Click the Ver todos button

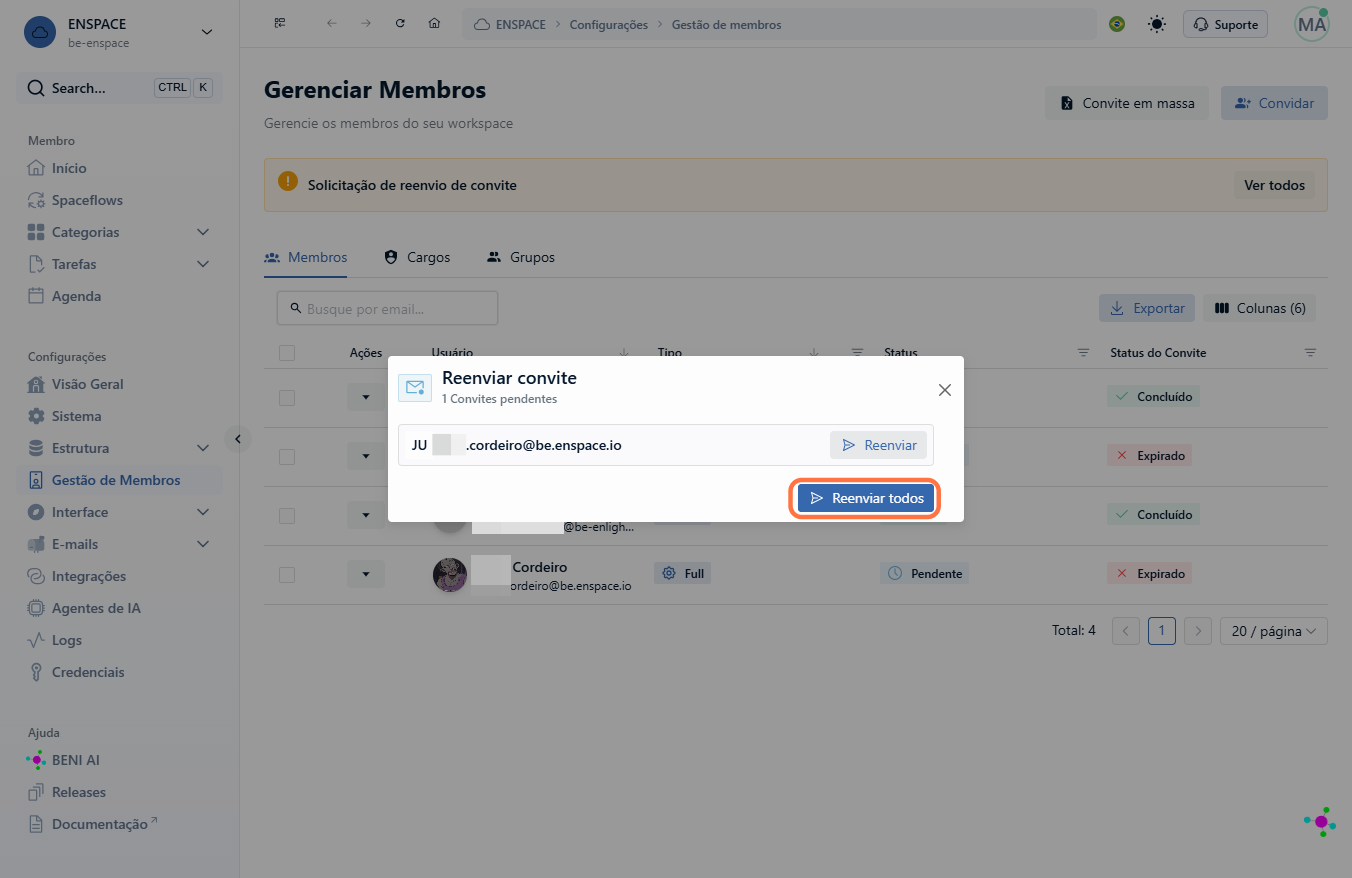[x=1274, y=185]
